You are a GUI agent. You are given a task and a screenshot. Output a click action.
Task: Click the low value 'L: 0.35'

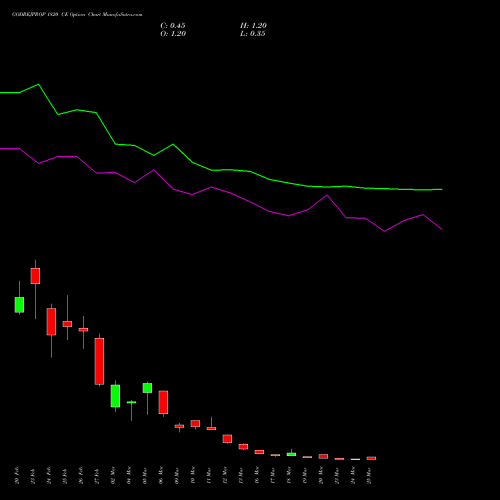[253, 34]
